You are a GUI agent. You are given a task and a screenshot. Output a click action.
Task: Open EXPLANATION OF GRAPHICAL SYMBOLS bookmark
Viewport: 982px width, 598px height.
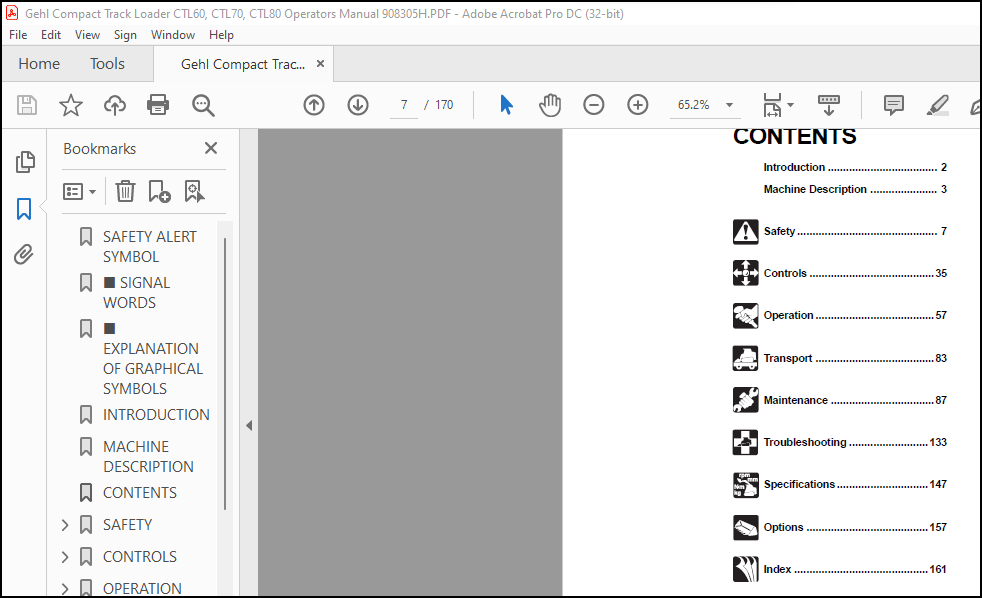pyautogui.click(x=153, y=358)
